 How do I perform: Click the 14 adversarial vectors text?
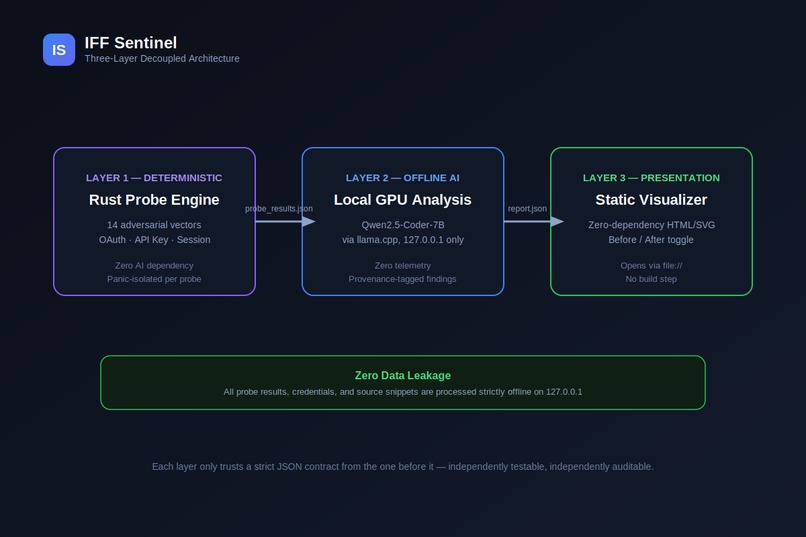(154, 225)
